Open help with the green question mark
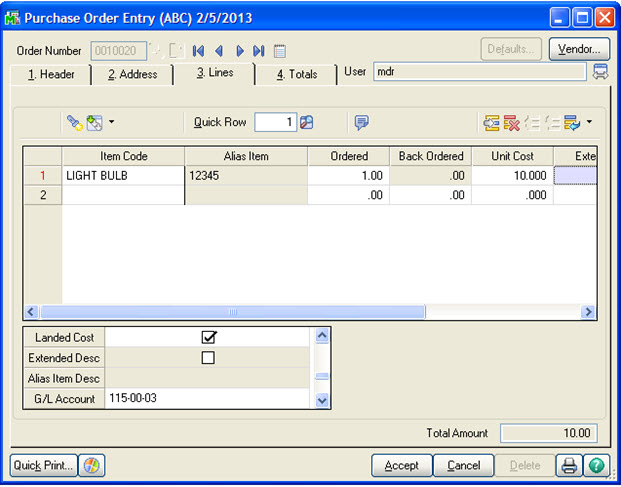The height and width of the screenshot is (487, 621). [x=596, y=465]
